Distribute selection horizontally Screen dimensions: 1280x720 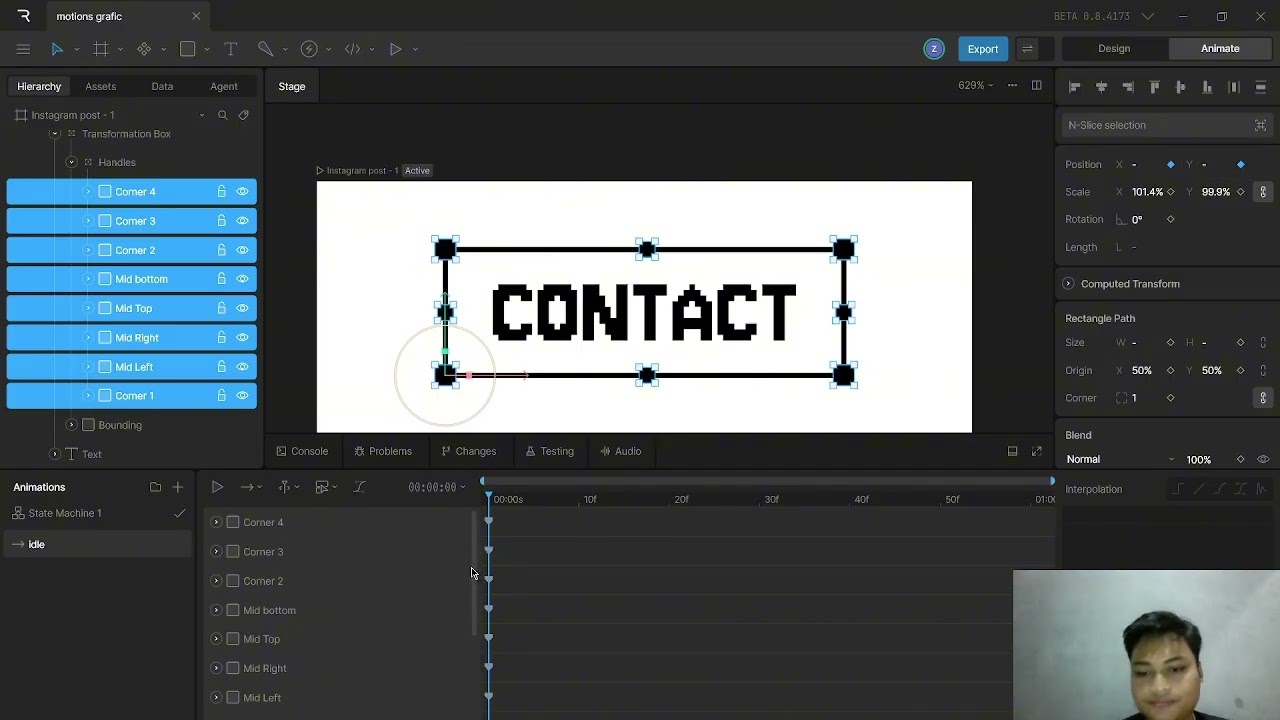point(1234,87)
